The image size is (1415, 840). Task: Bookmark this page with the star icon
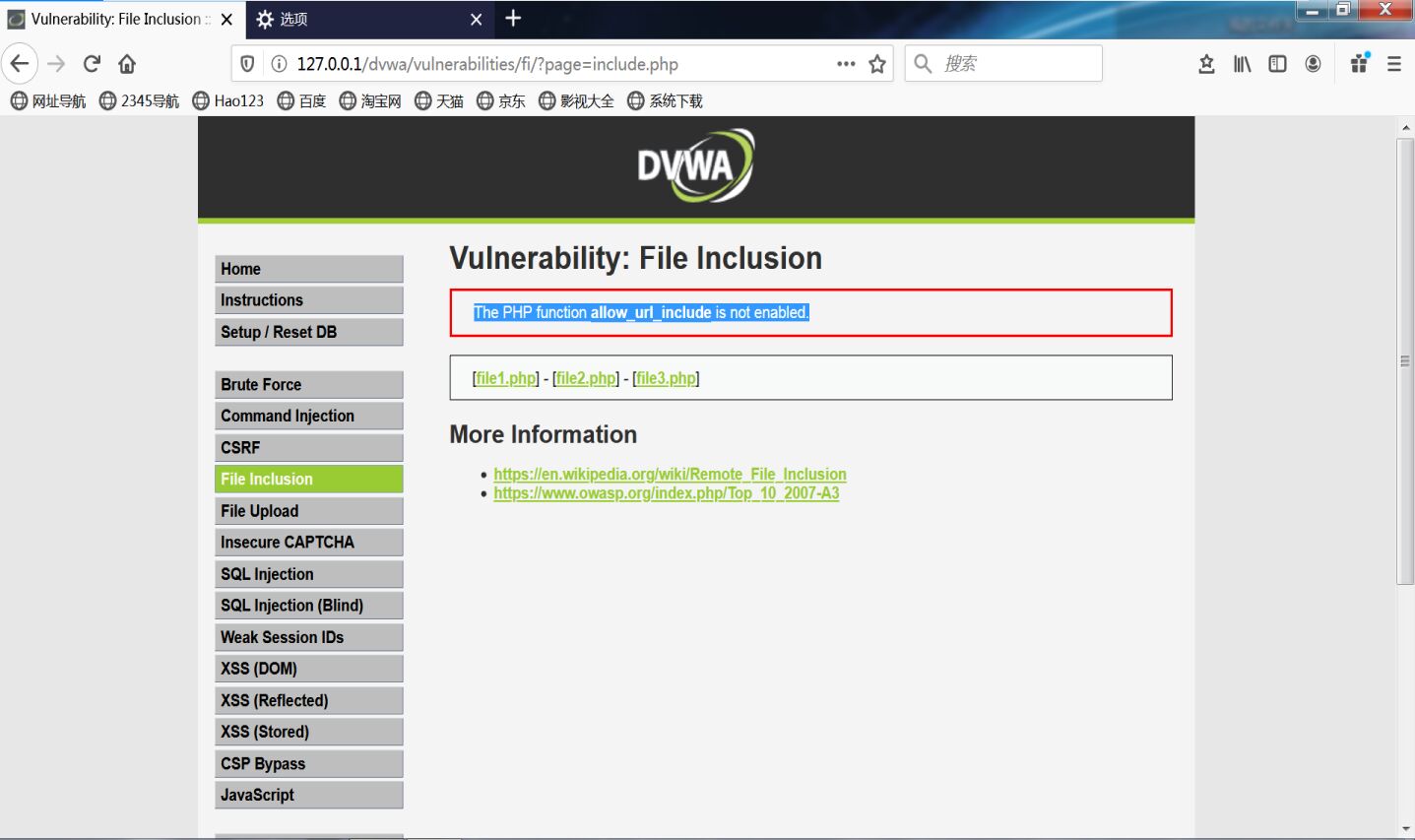(x=875, y=63)
